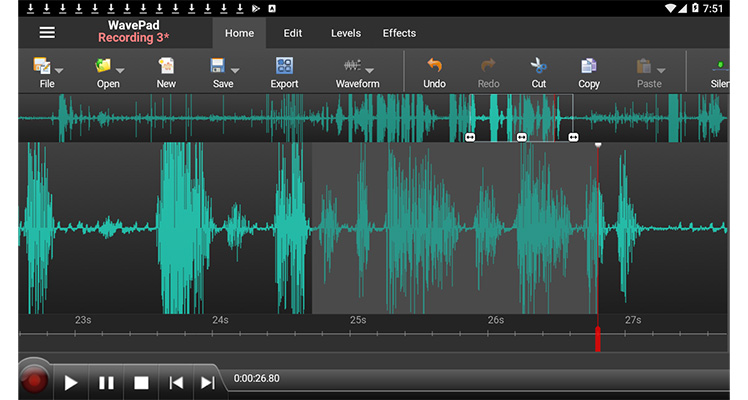Screen dimensions: 748x400
Task: Click the Export icon
Action: (284, 66)
